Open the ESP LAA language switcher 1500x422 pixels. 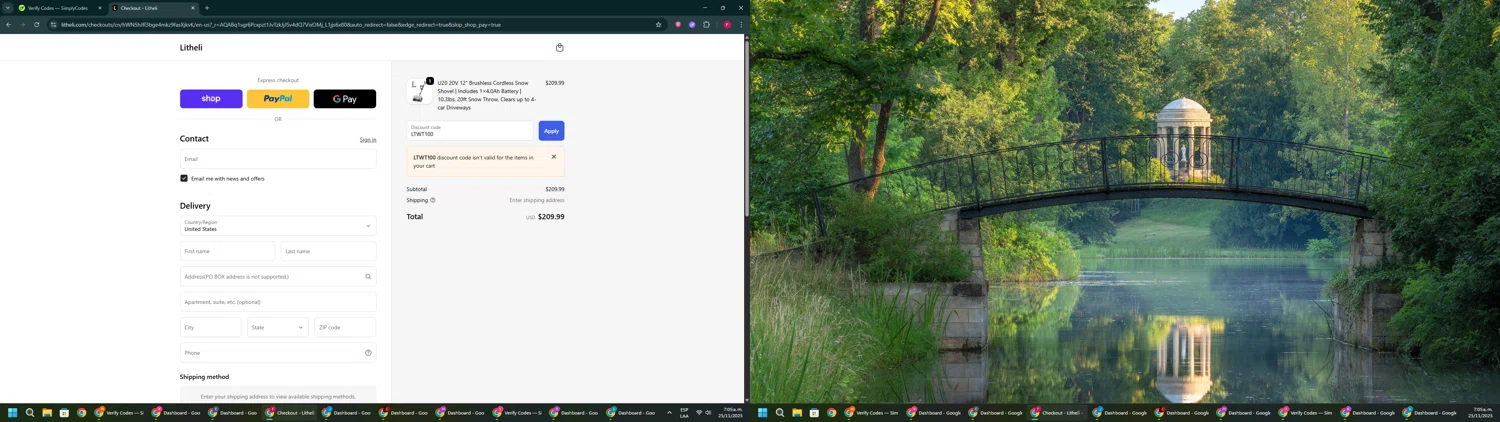pos(685,412)
